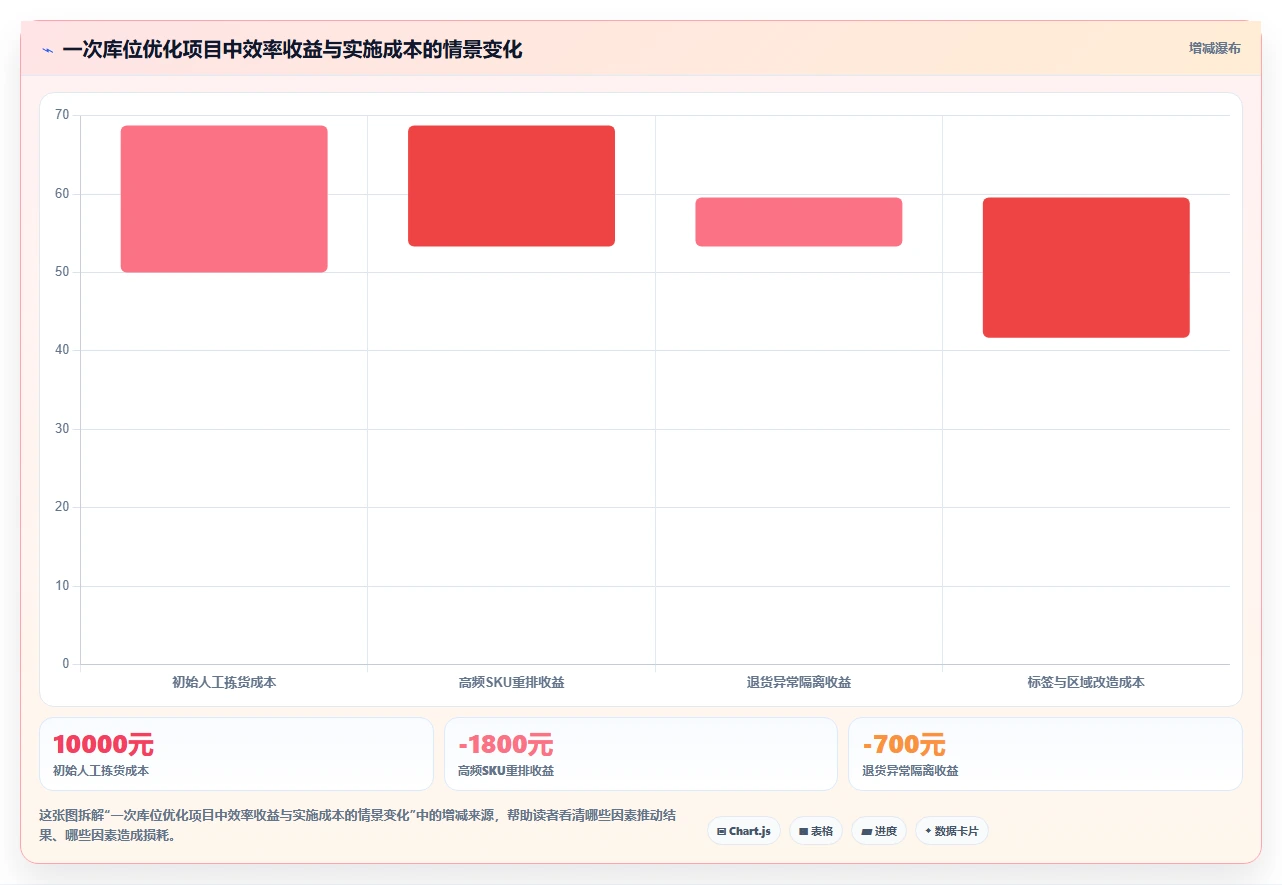Click the x-axis label 退货异常隔离收益

coord(799,683)
